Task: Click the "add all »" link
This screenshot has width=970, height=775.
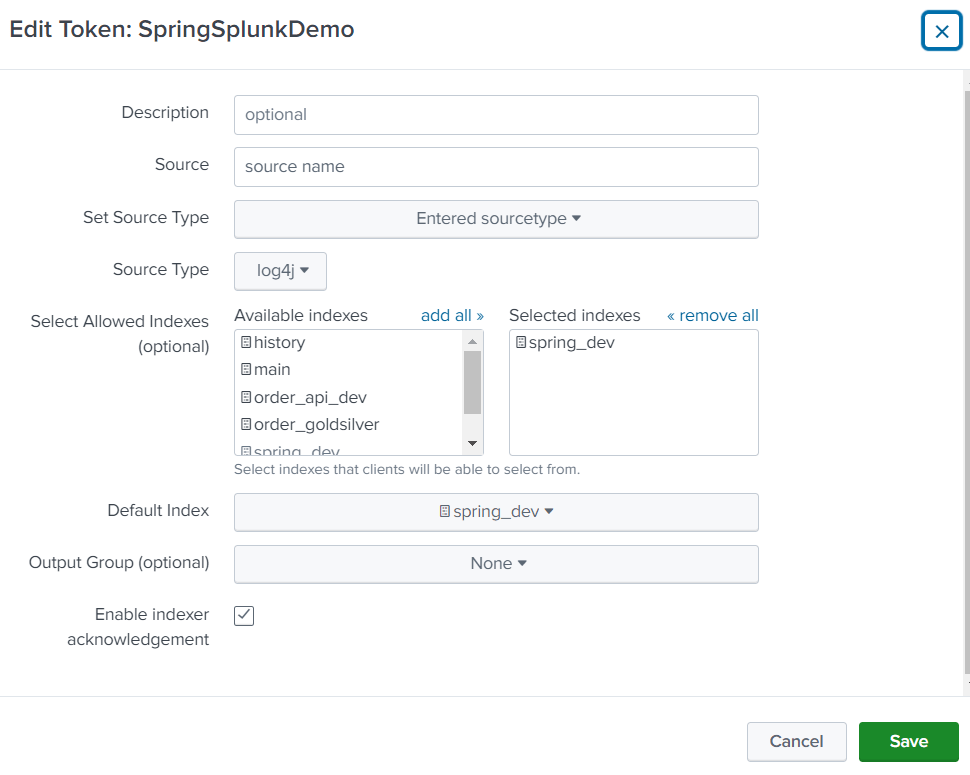Action: click(x=451, y=314)
